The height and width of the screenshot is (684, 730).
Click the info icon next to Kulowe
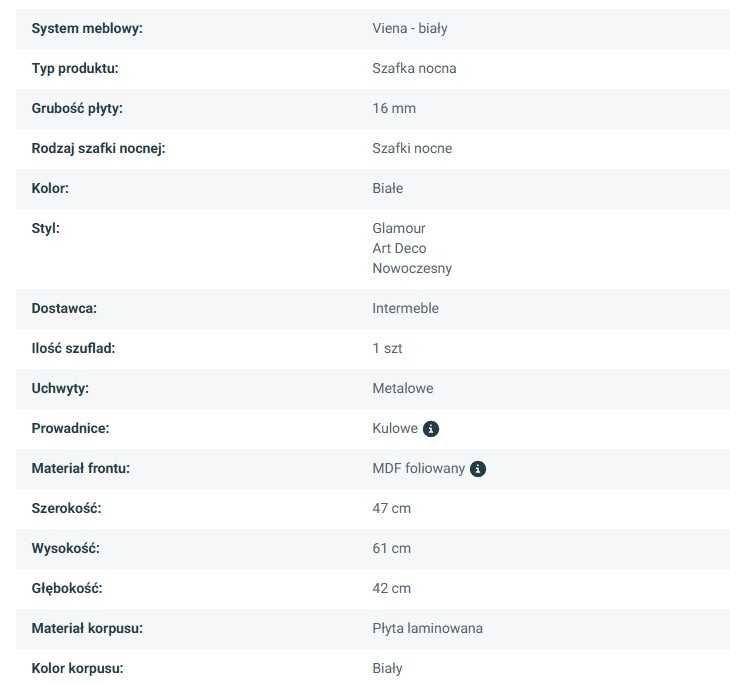[x=431, y=429]
